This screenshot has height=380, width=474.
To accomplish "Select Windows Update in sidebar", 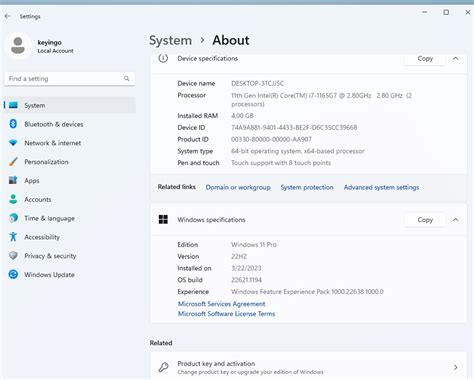I will point(70,274).
